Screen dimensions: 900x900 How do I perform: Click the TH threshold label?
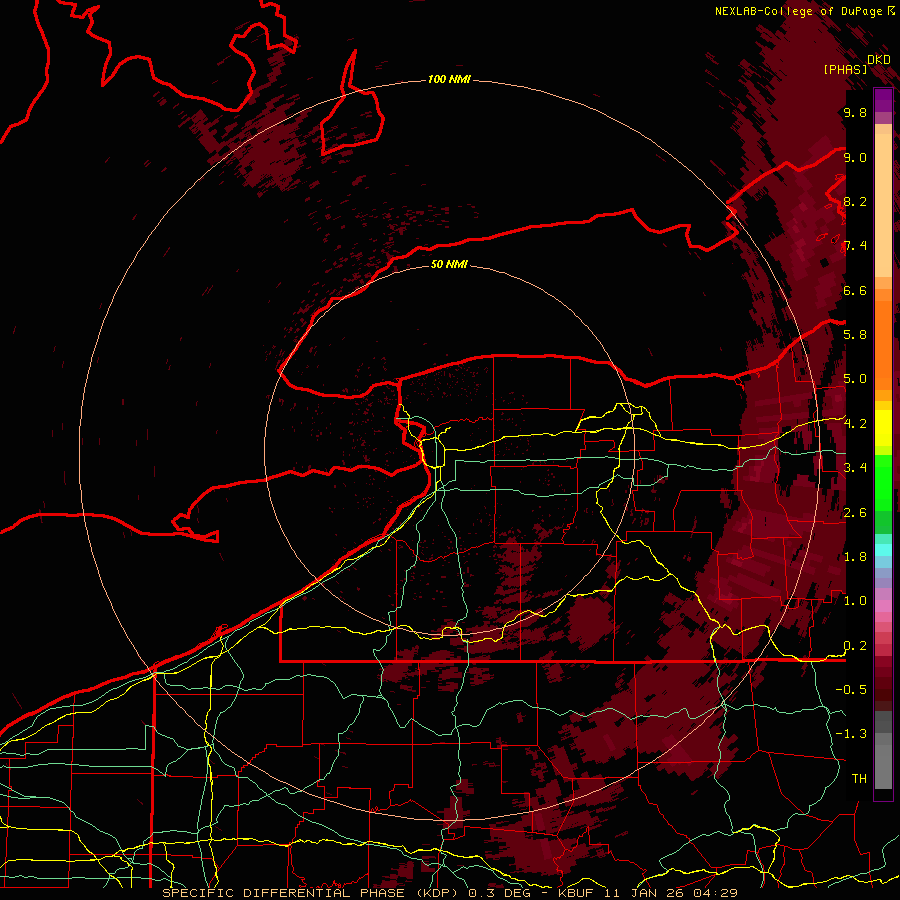pos(859,779)
